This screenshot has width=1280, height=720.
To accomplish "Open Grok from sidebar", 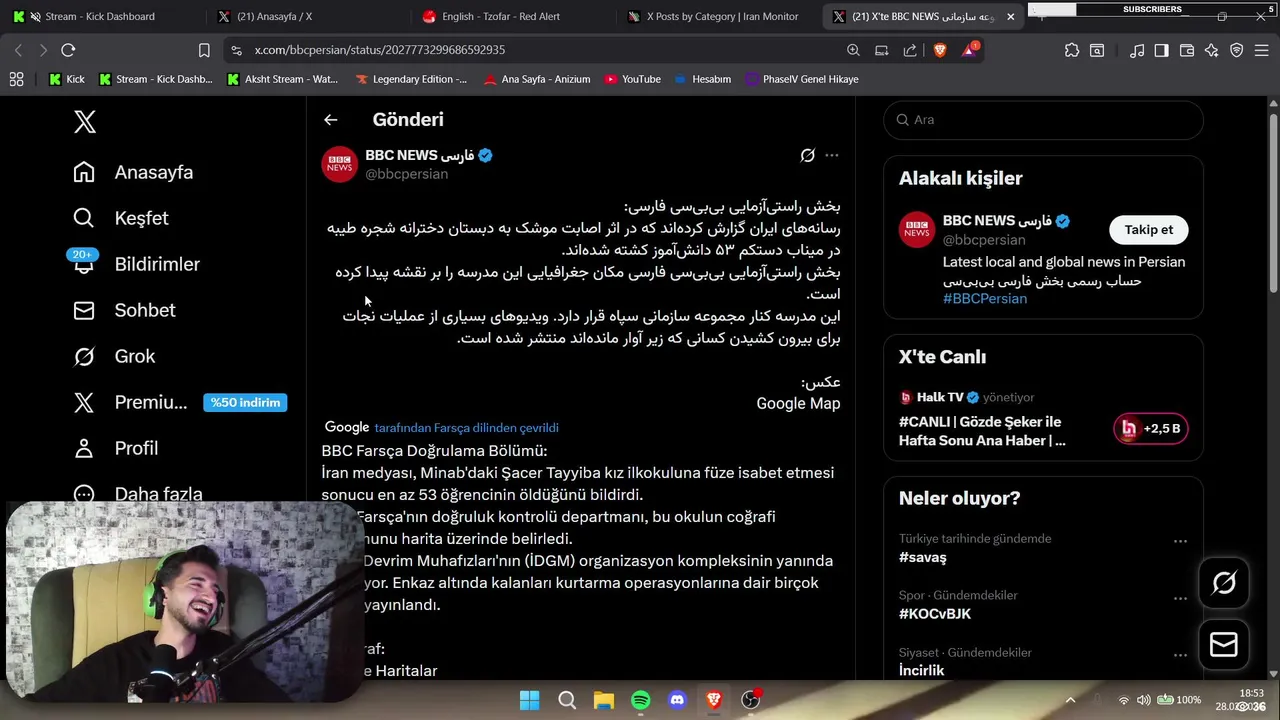I will (x=114, y=356).
